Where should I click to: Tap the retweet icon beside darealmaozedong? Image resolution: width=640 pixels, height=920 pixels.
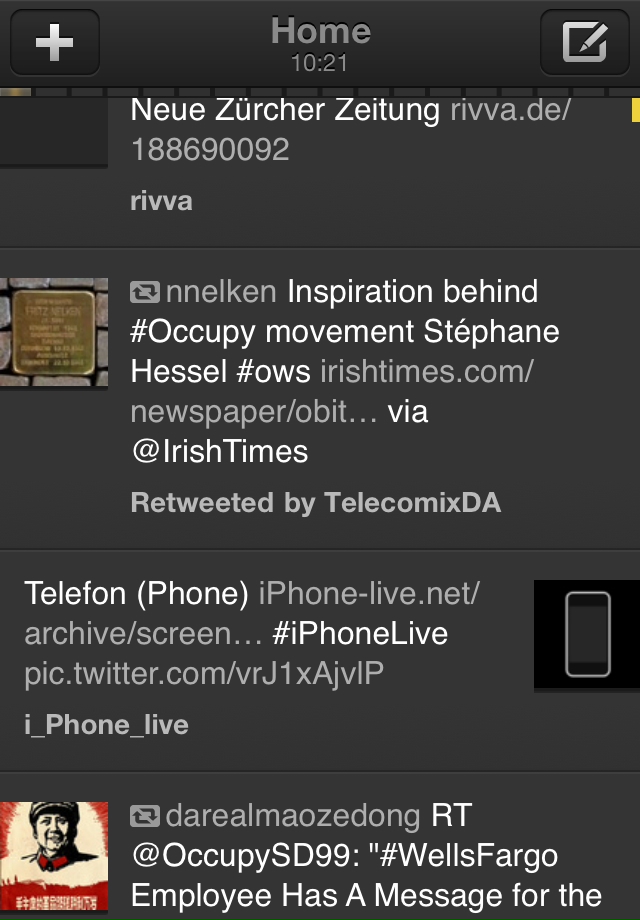(x=145, y=816)
